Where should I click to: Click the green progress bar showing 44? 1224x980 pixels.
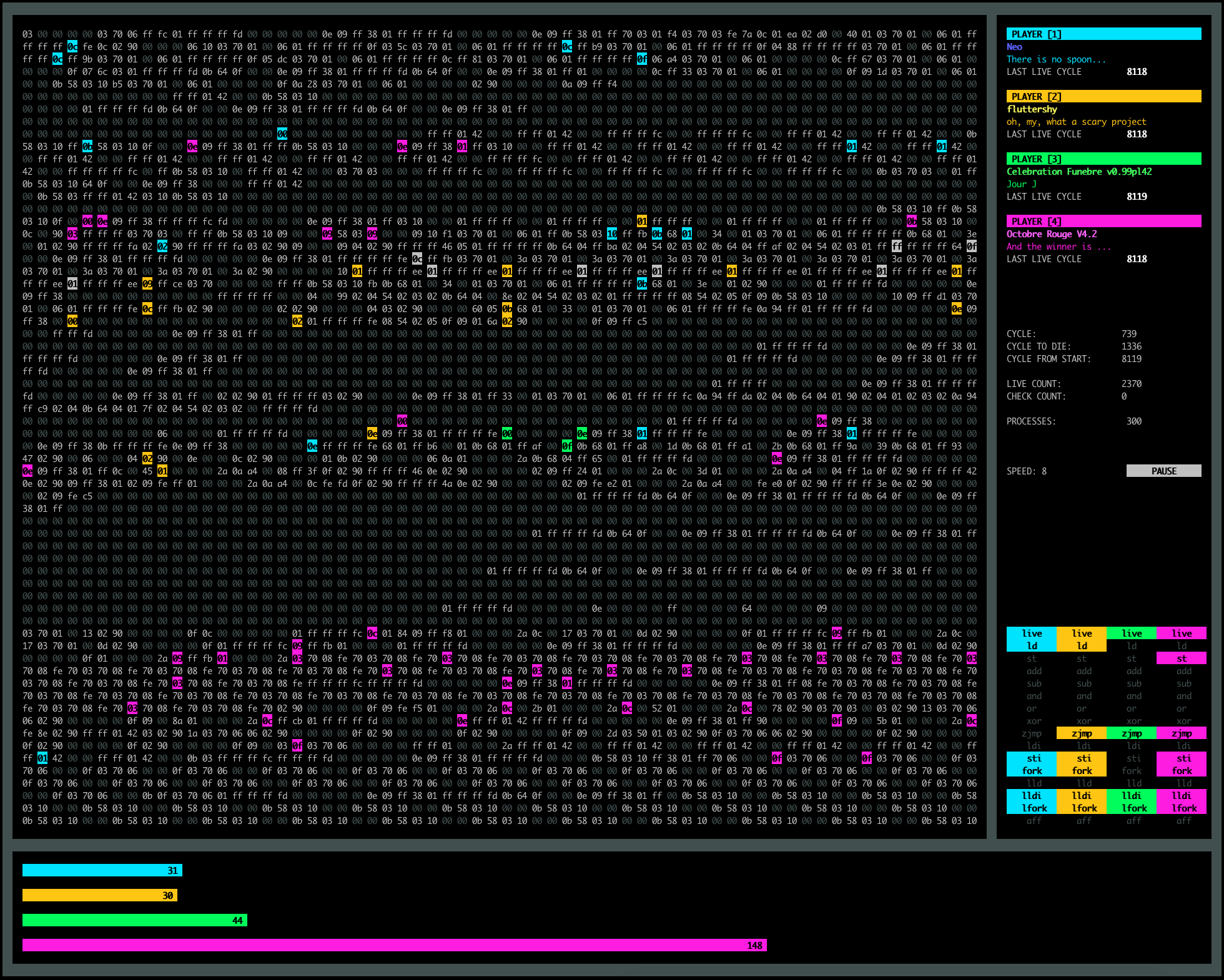point(134,920)
